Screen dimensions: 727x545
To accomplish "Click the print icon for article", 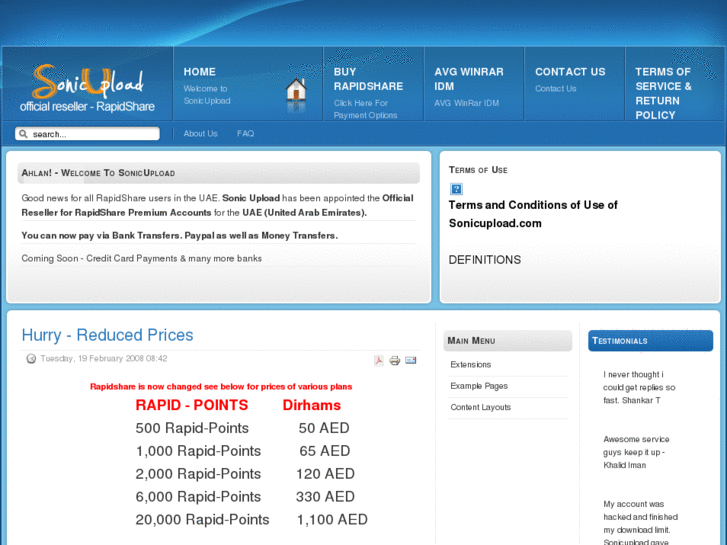I will click(395, 360).
